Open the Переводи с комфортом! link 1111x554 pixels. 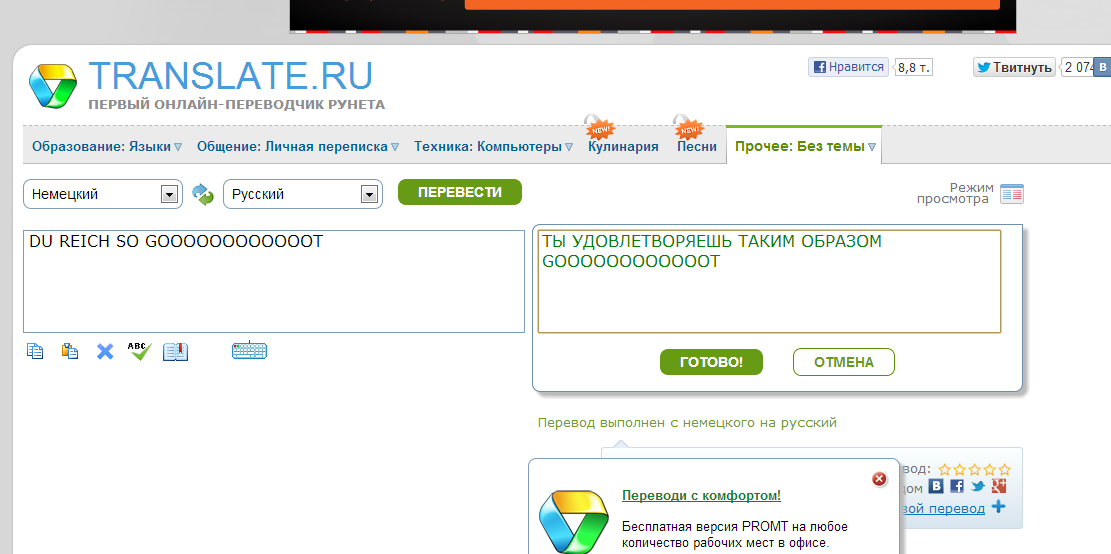(x=701, y=496)
